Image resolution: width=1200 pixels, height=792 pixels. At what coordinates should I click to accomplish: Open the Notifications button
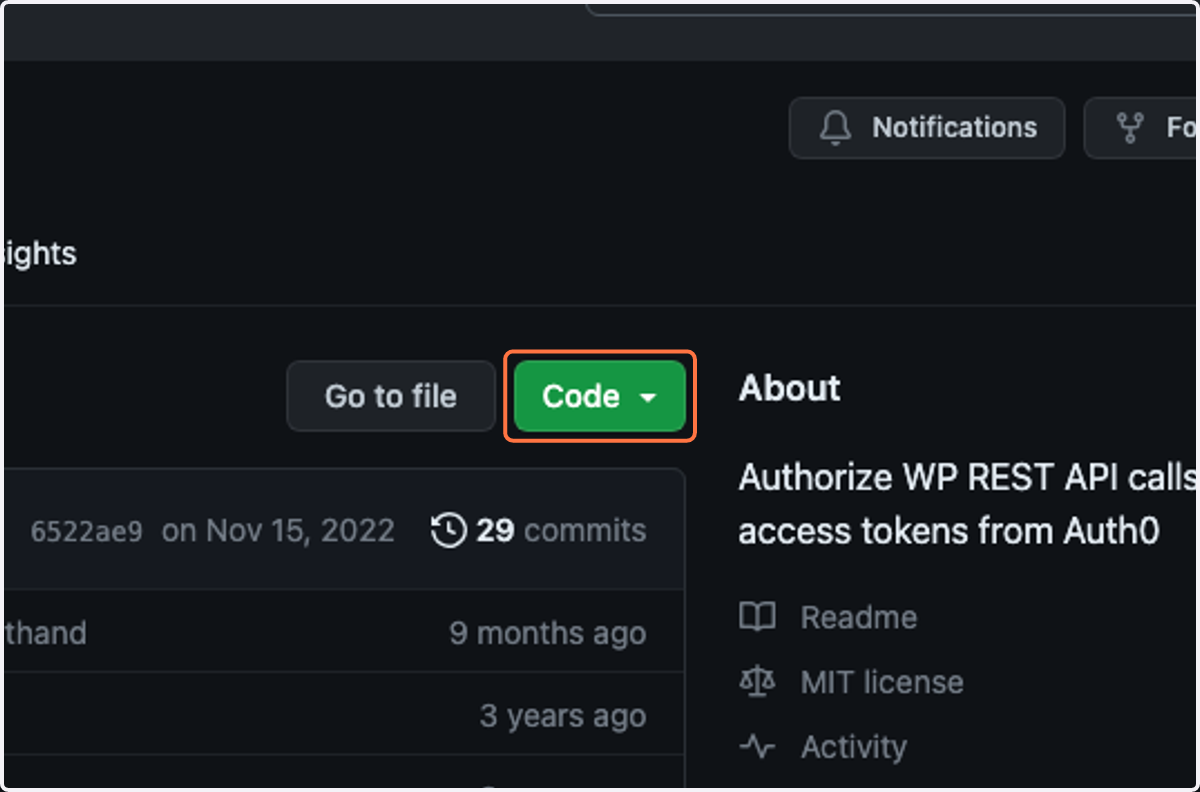[x=927, y=128]
